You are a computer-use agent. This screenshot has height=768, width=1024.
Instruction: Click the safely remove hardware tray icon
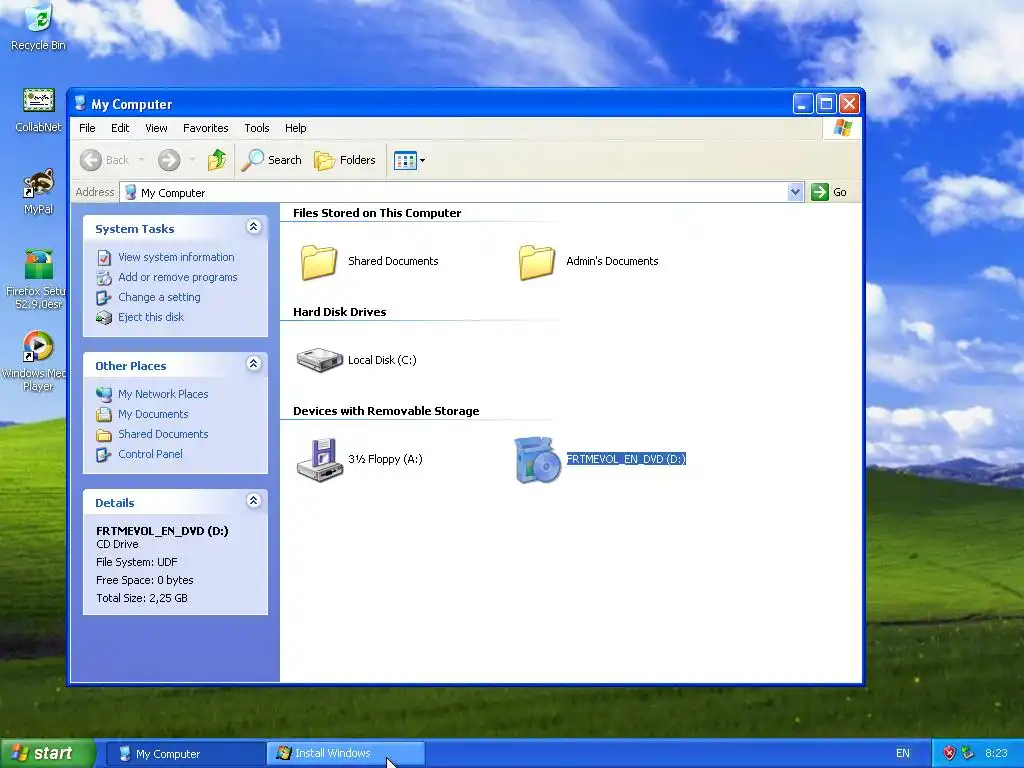(968, 754)
